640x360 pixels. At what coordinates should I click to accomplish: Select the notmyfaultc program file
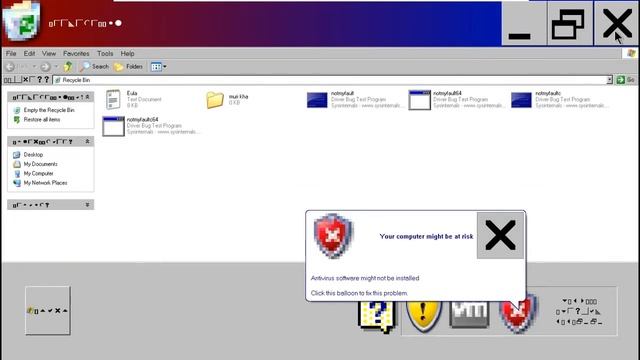pyautogui.click(x=559, y=100)
